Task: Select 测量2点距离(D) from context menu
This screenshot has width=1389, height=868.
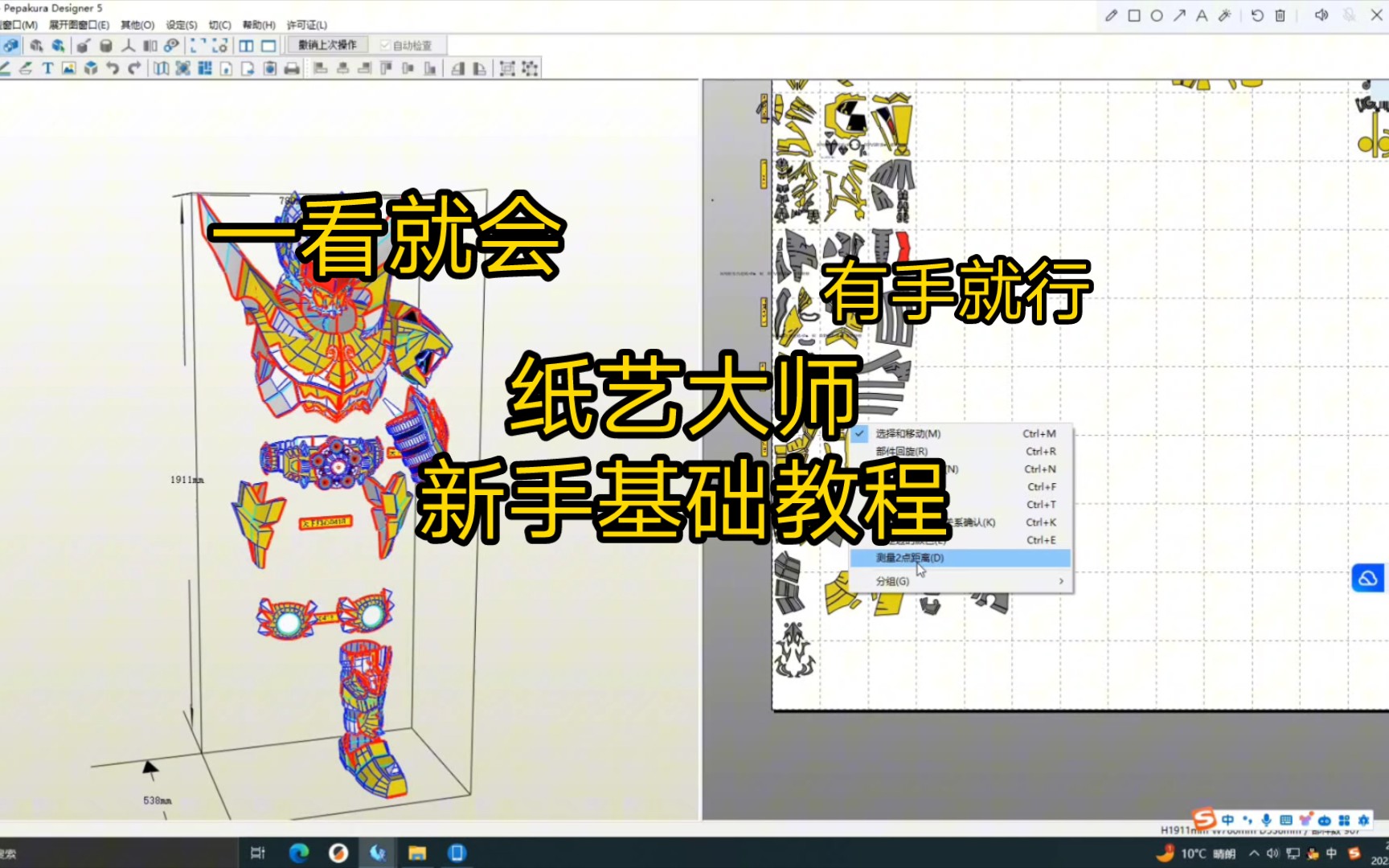Action: point(910,558)
